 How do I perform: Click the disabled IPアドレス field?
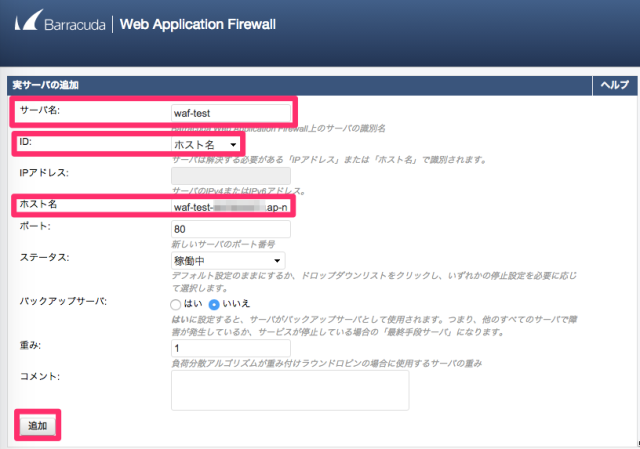(x=231, y=176)
